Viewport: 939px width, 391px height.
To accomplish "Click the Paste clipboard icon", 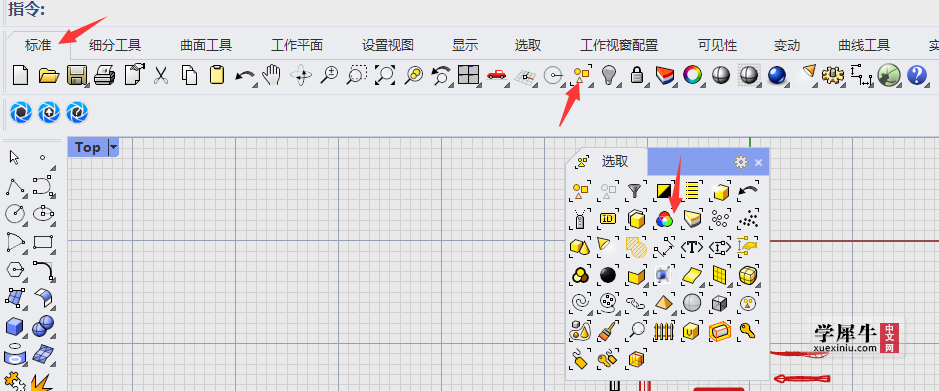I will point(217,75).
